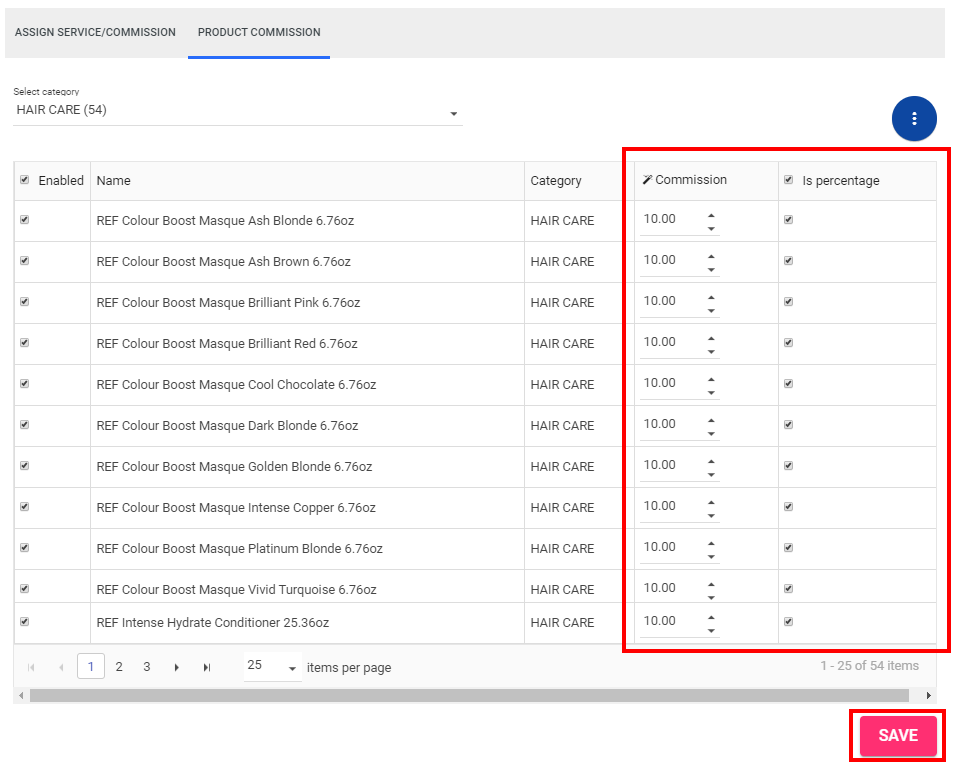Uncheck Enabled for Ash Brown masque
Viewport: 958px width, 762px height.
(25, 261)
